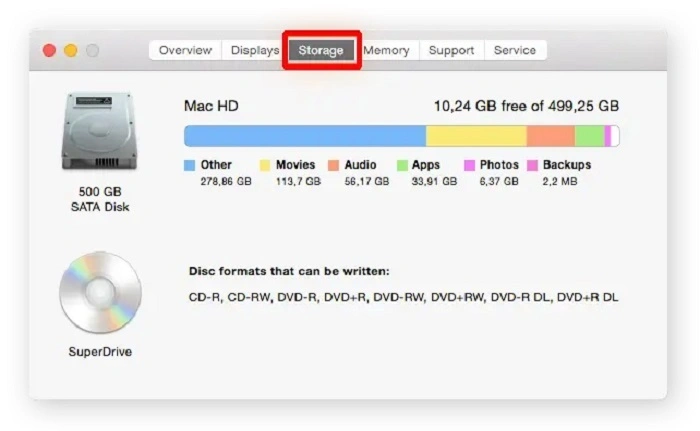Click the "6,37 GB" value
The width and height of the screenshot is (700, 431).
pos(499,181)
